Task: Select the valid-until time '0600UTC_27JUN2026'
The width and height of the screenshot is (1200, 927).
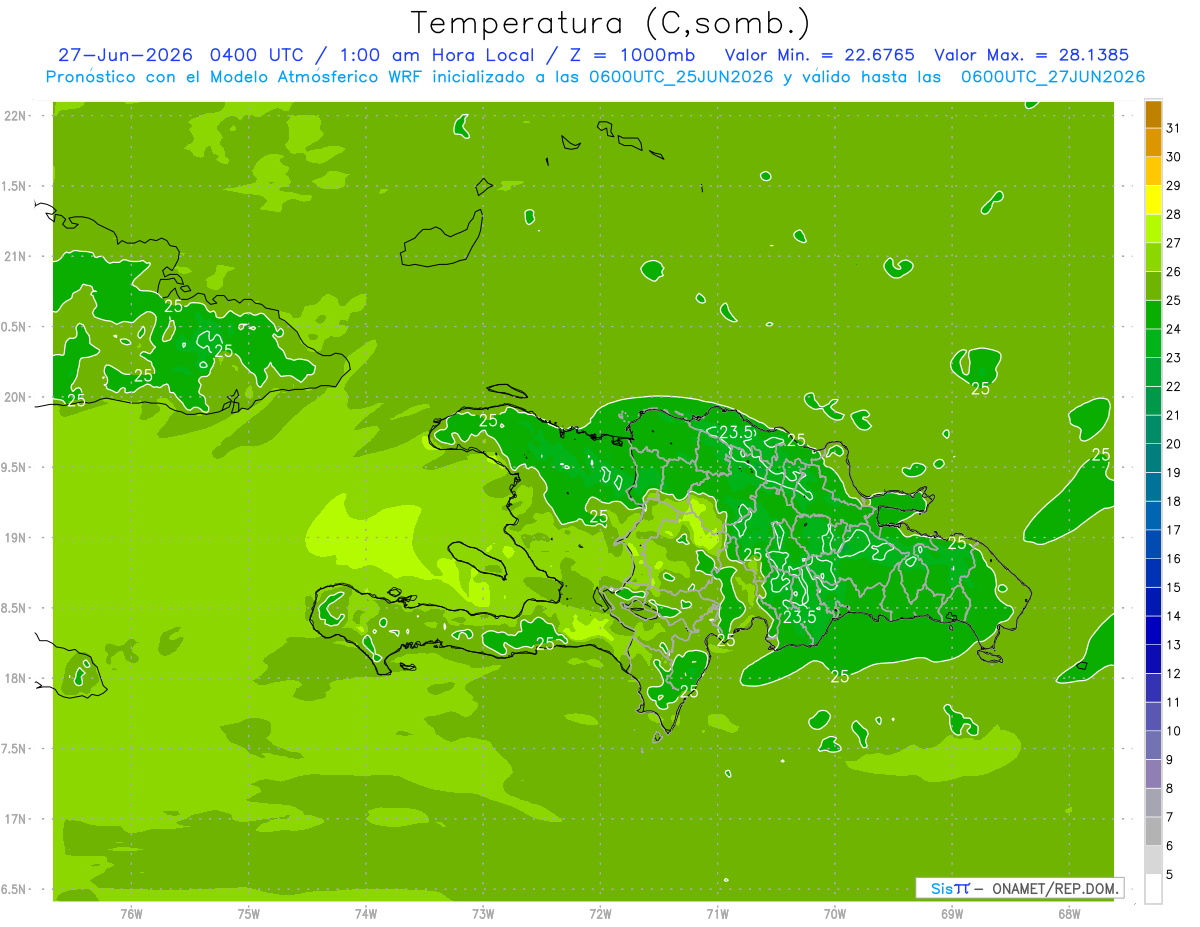Action: click(1053, 77)
